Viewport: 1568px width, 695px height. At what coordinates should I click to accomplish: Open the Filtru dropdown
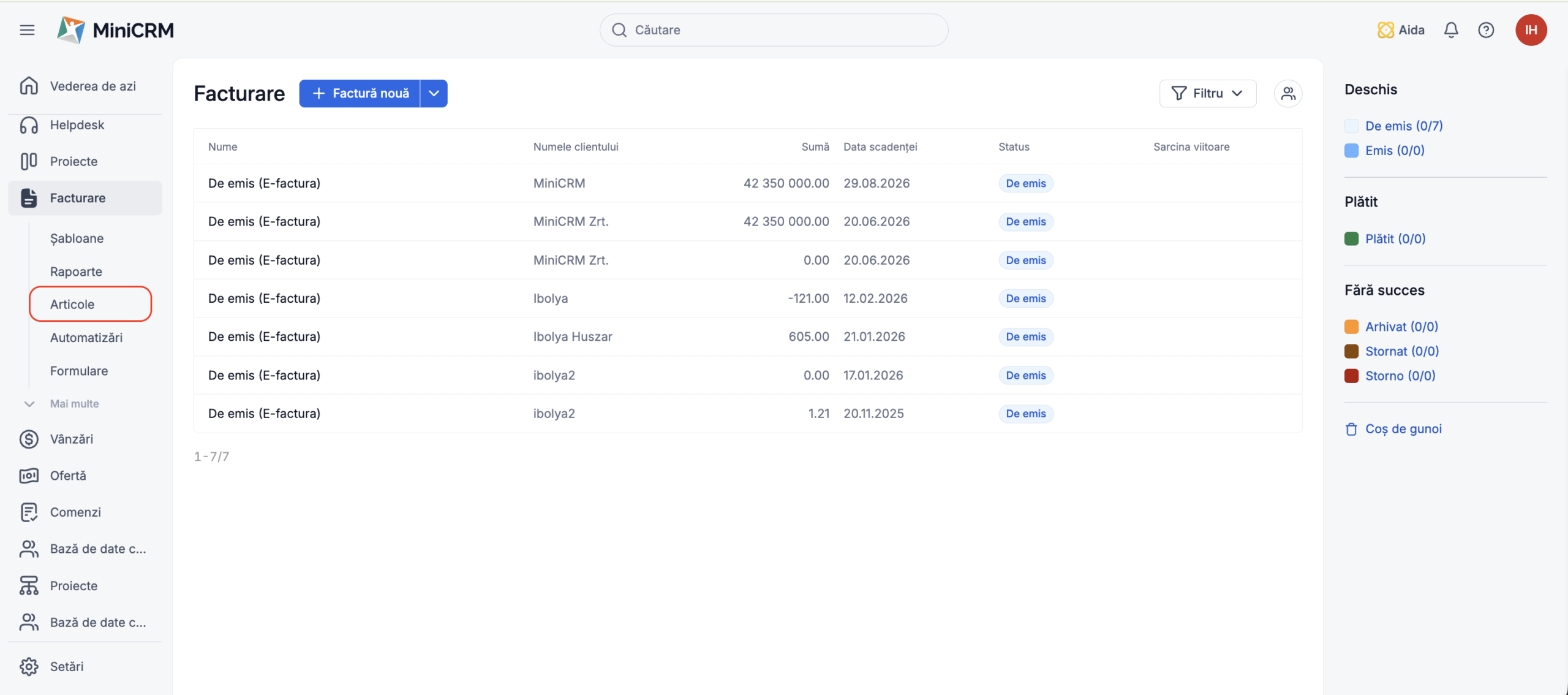pos(1207,93)
